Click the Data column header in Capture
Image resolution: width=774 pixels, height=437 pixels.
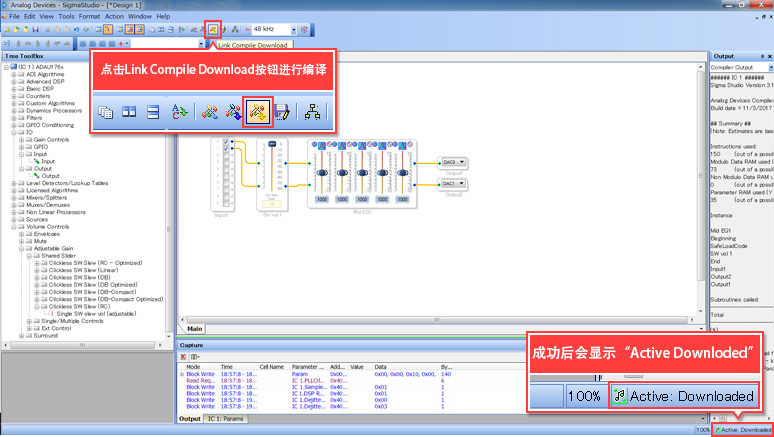coord(381,367)
